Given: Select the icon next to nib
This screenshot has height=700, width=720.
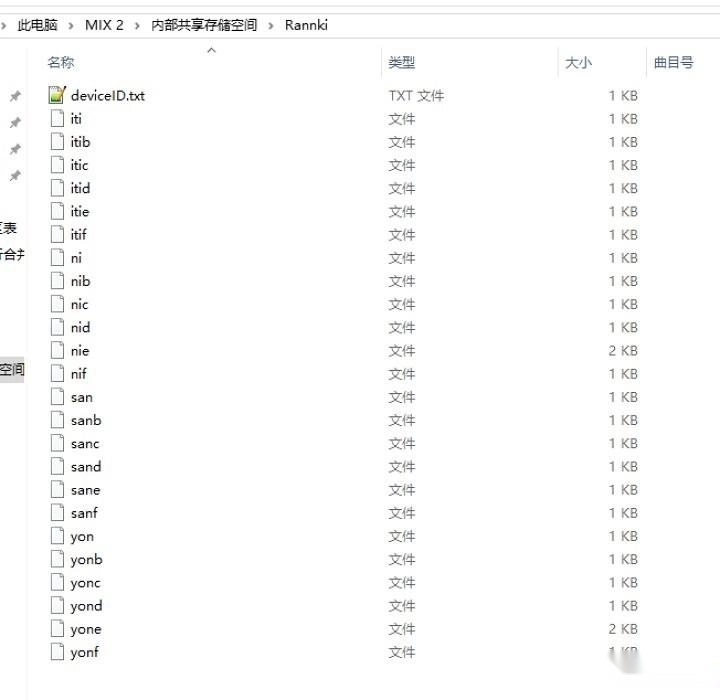Looking at the screenshot, I should point(56,281).
